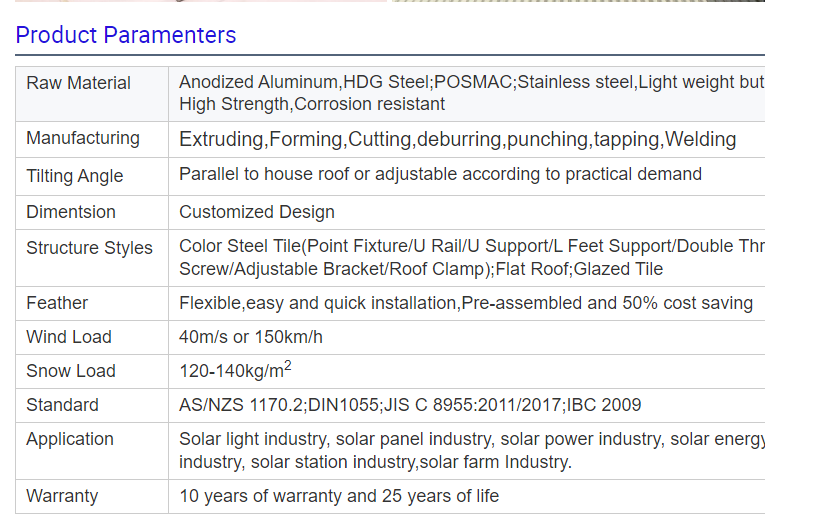Select the Dimentsion row label

71,212
